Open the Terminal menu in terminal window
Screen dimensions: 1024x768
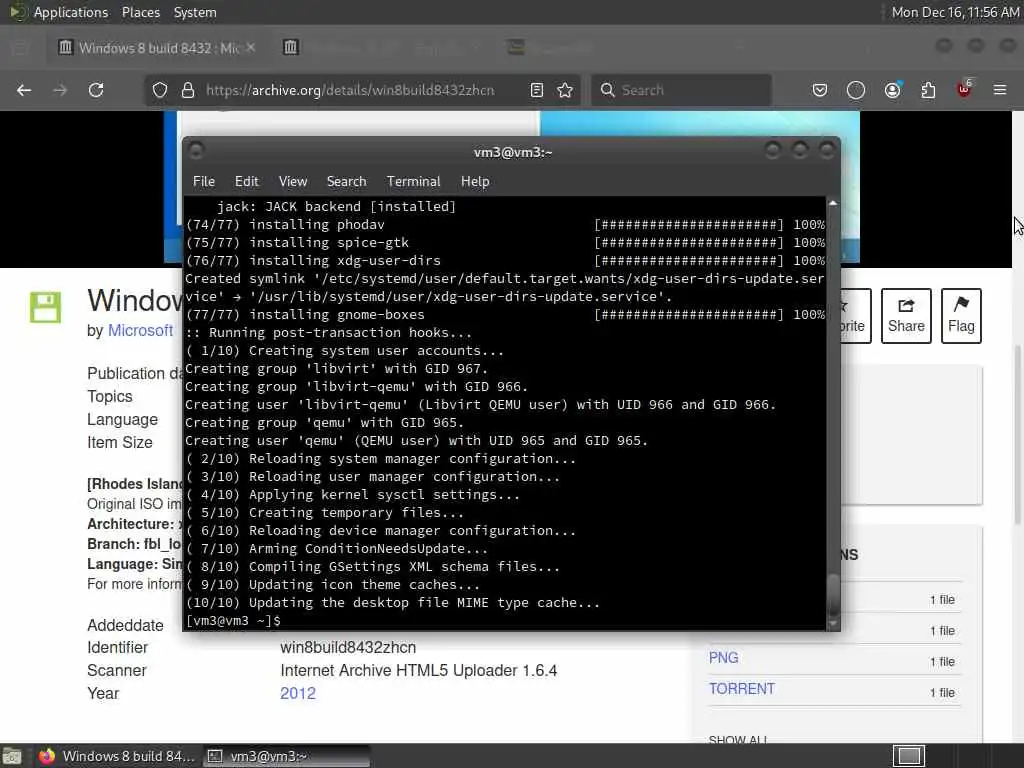tap(413, 182)
